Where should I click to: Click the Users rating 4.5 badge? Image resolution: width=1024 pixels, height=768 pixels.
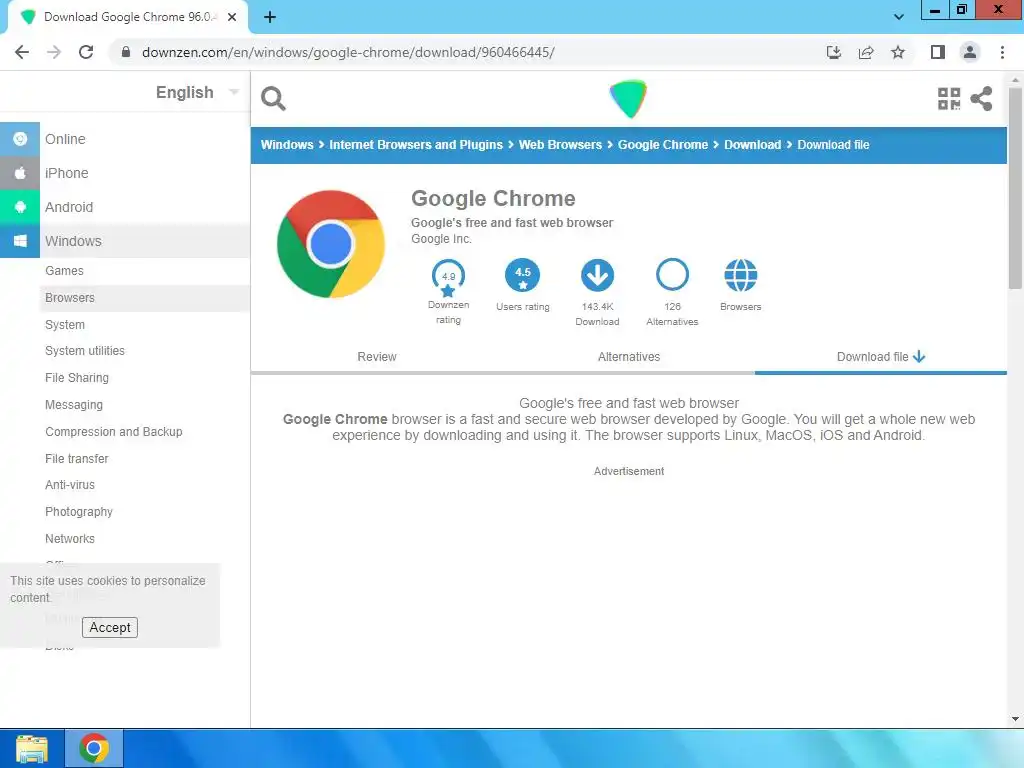(x=522, y=276)
